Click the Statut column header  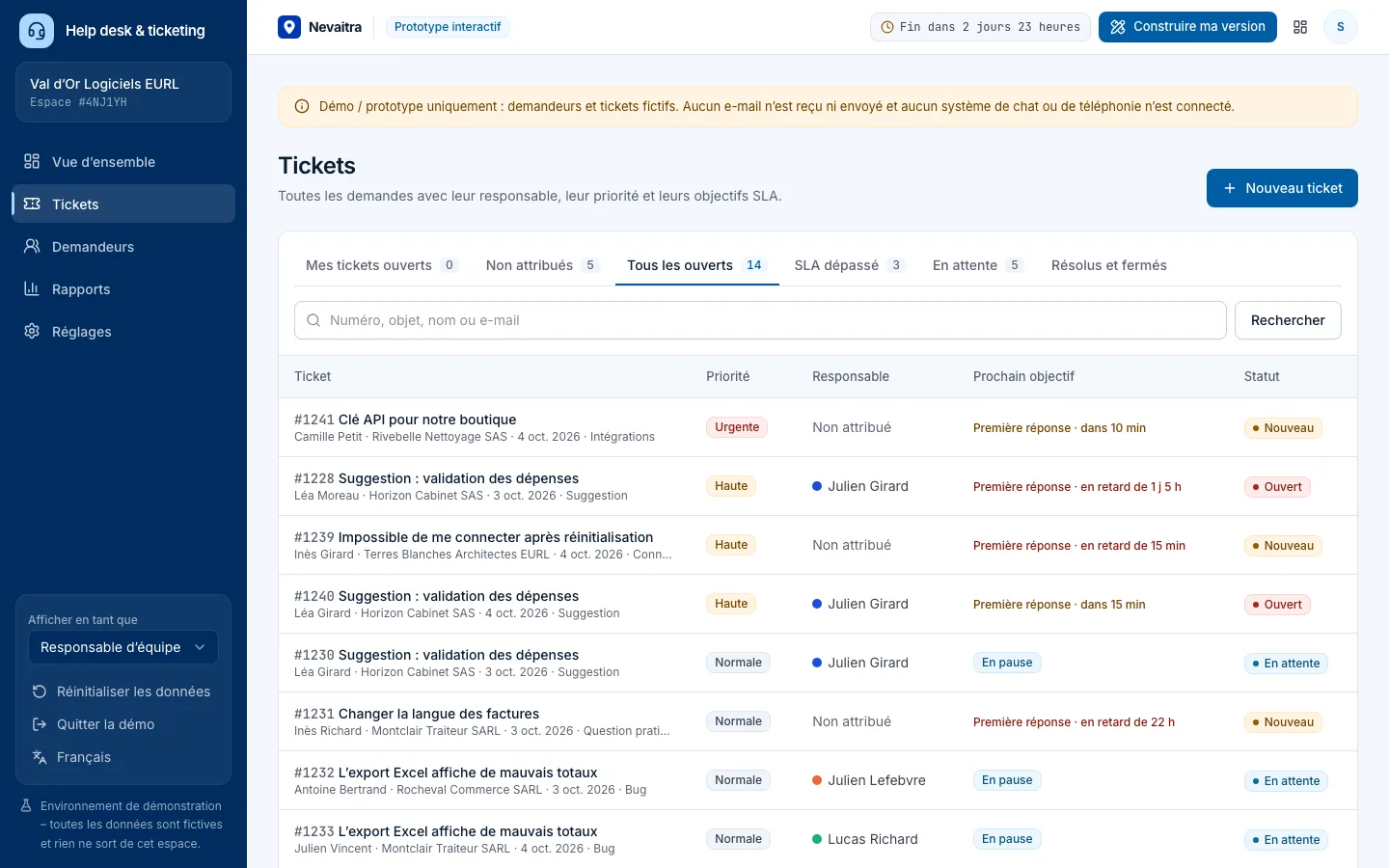click(1262, 376)
